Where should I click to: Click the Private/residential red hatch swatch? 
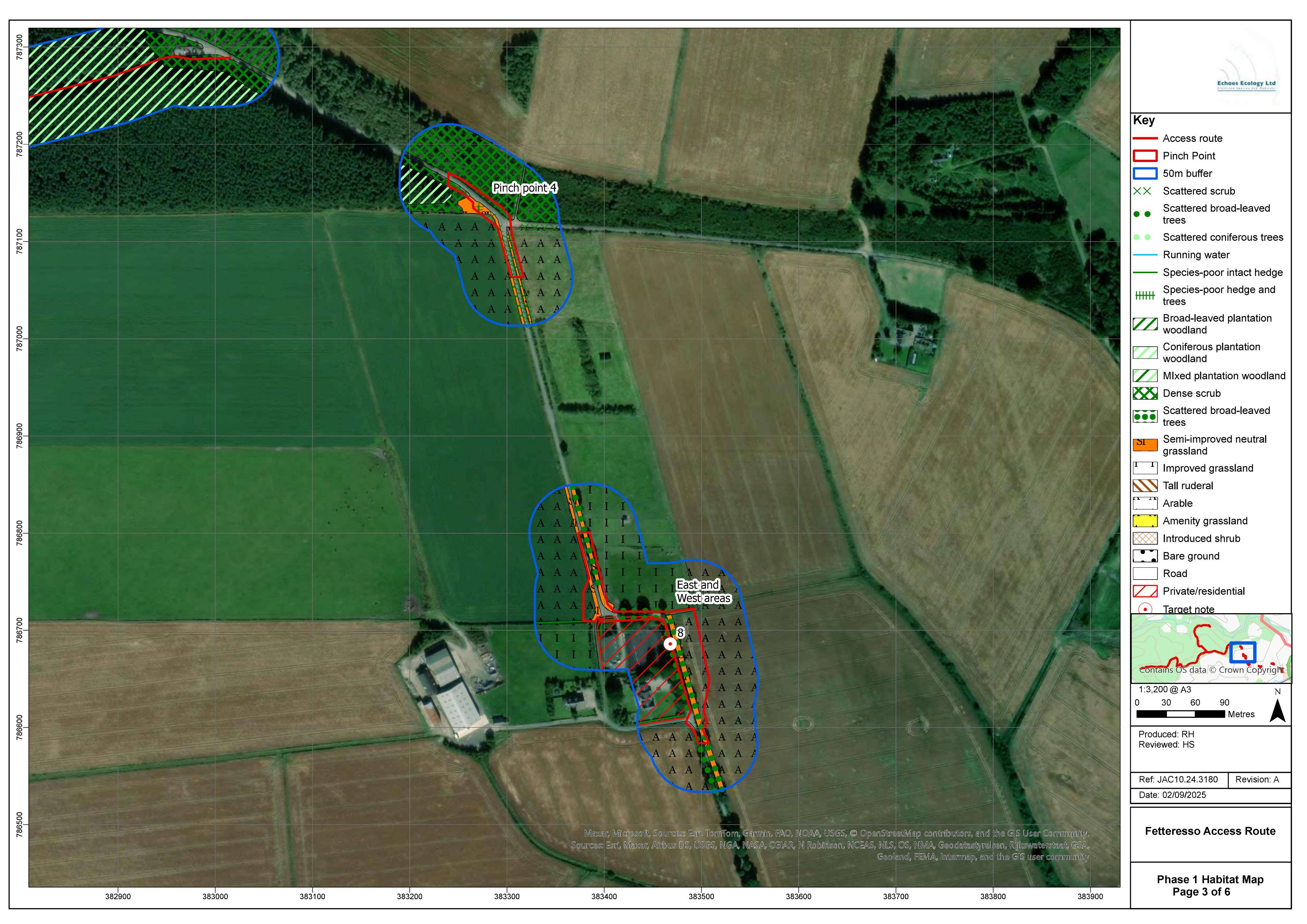[x=1145, y=592]
